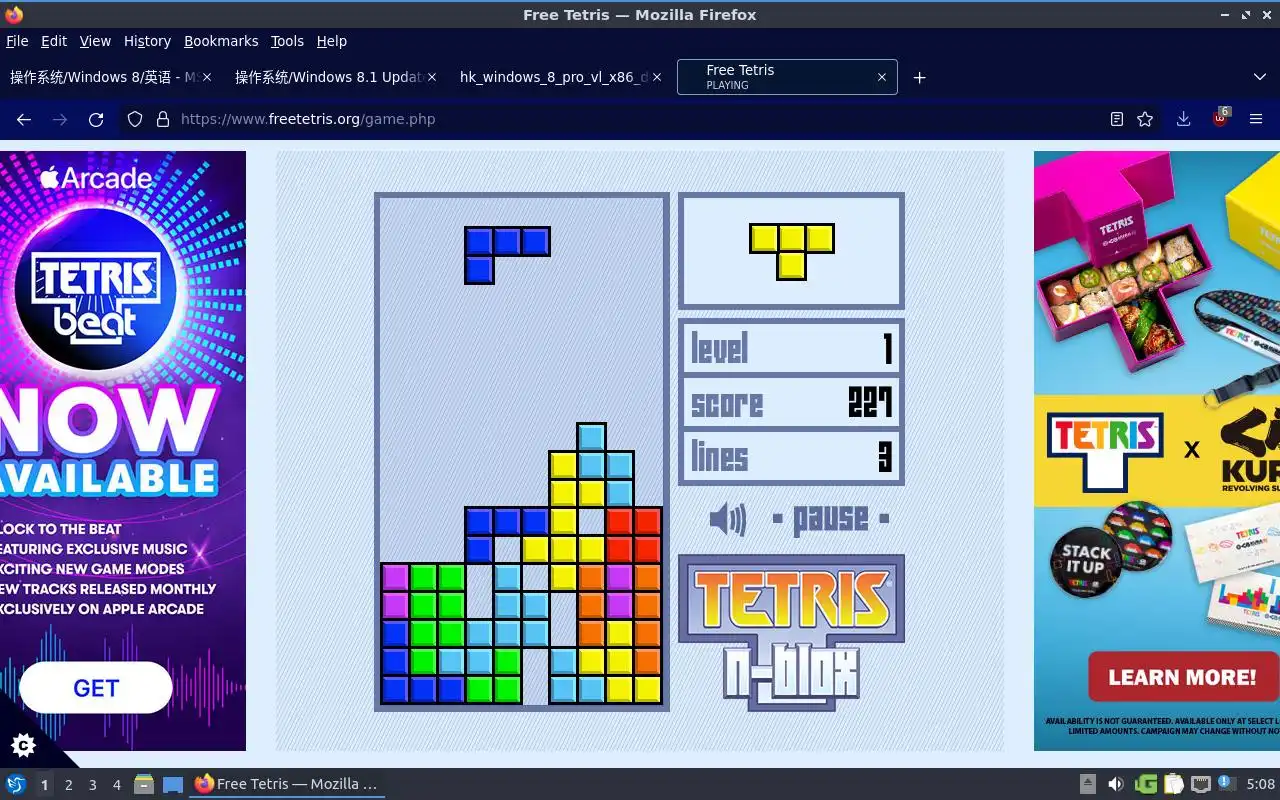Click the lines value 3
Viewport: 1280px width, 800px height.
click(x=884, y=457)
